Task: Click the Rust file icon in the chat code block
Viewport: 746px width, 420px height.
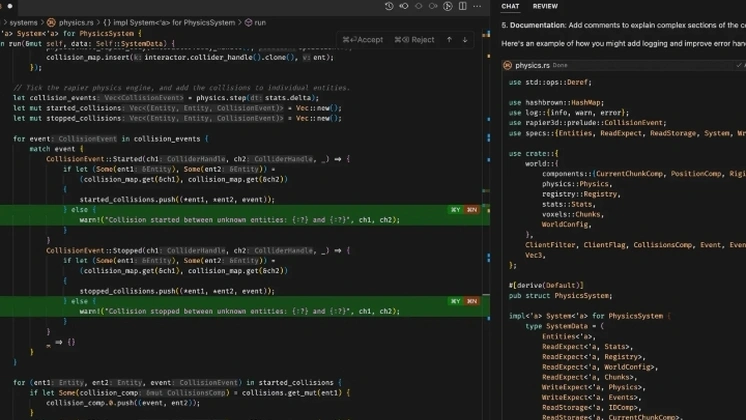Action: click(507, 65)
